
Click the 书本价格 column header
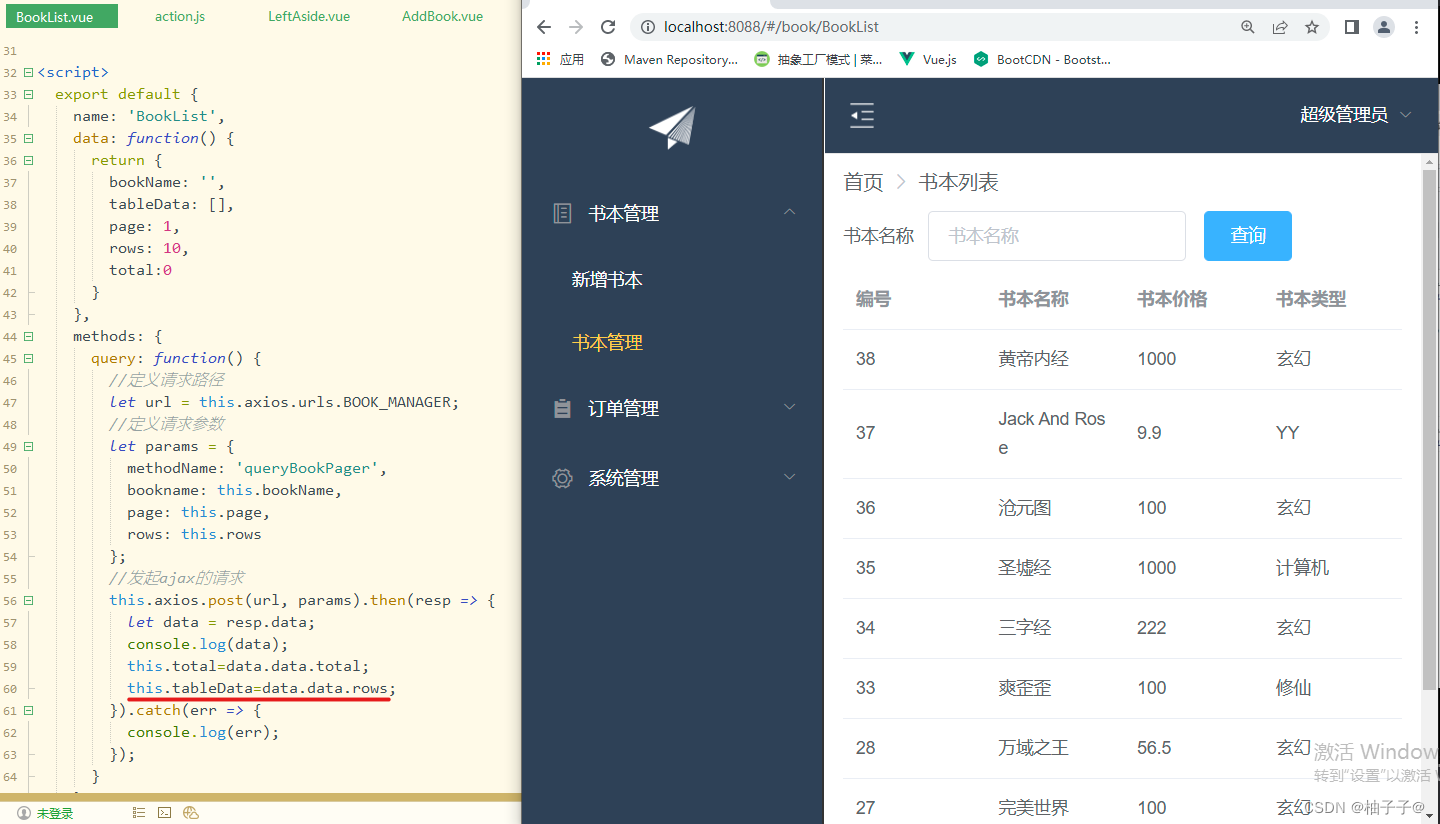click(x=1172, y=299)
